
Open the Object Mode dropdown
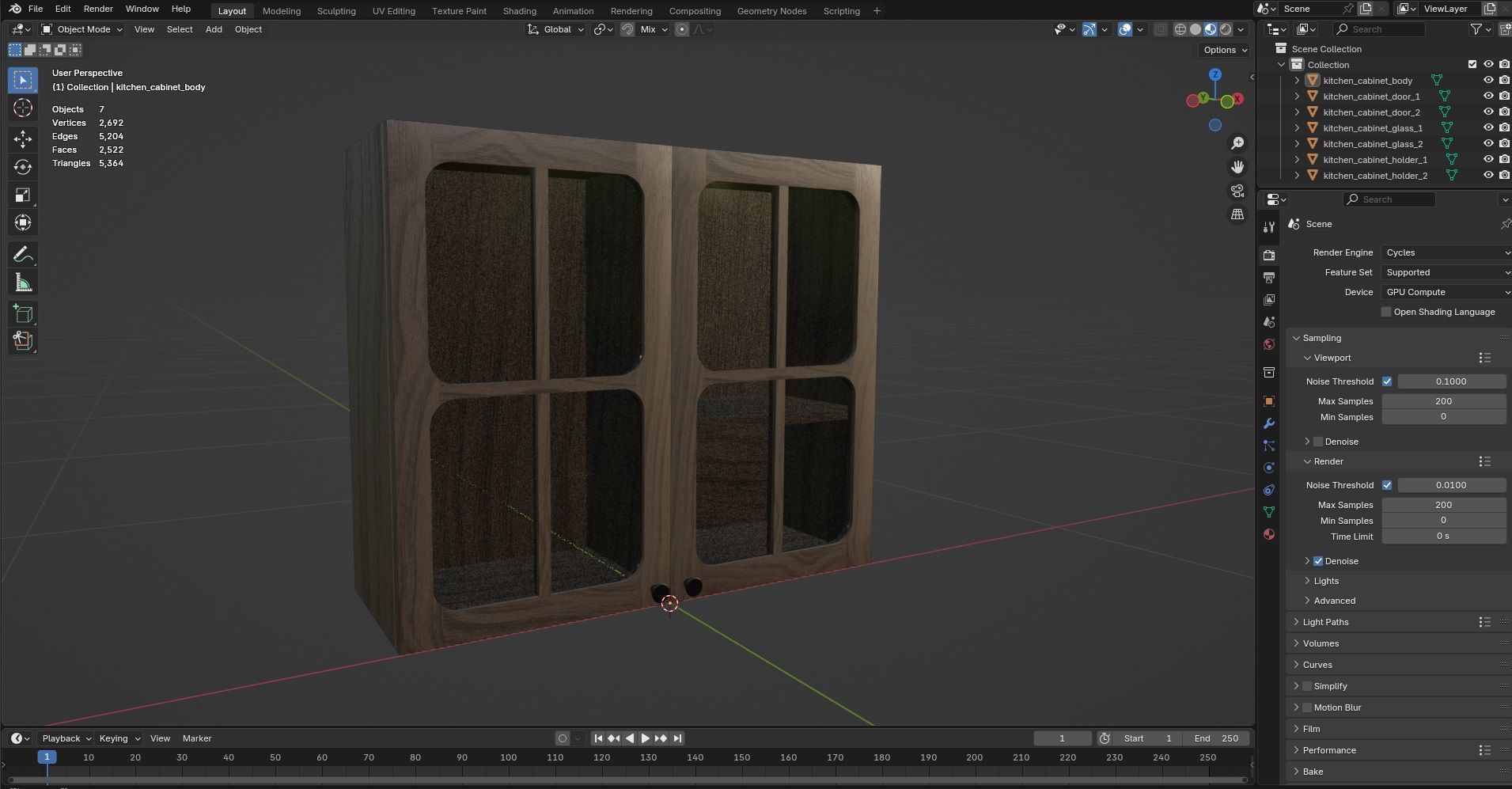point(82,29)
